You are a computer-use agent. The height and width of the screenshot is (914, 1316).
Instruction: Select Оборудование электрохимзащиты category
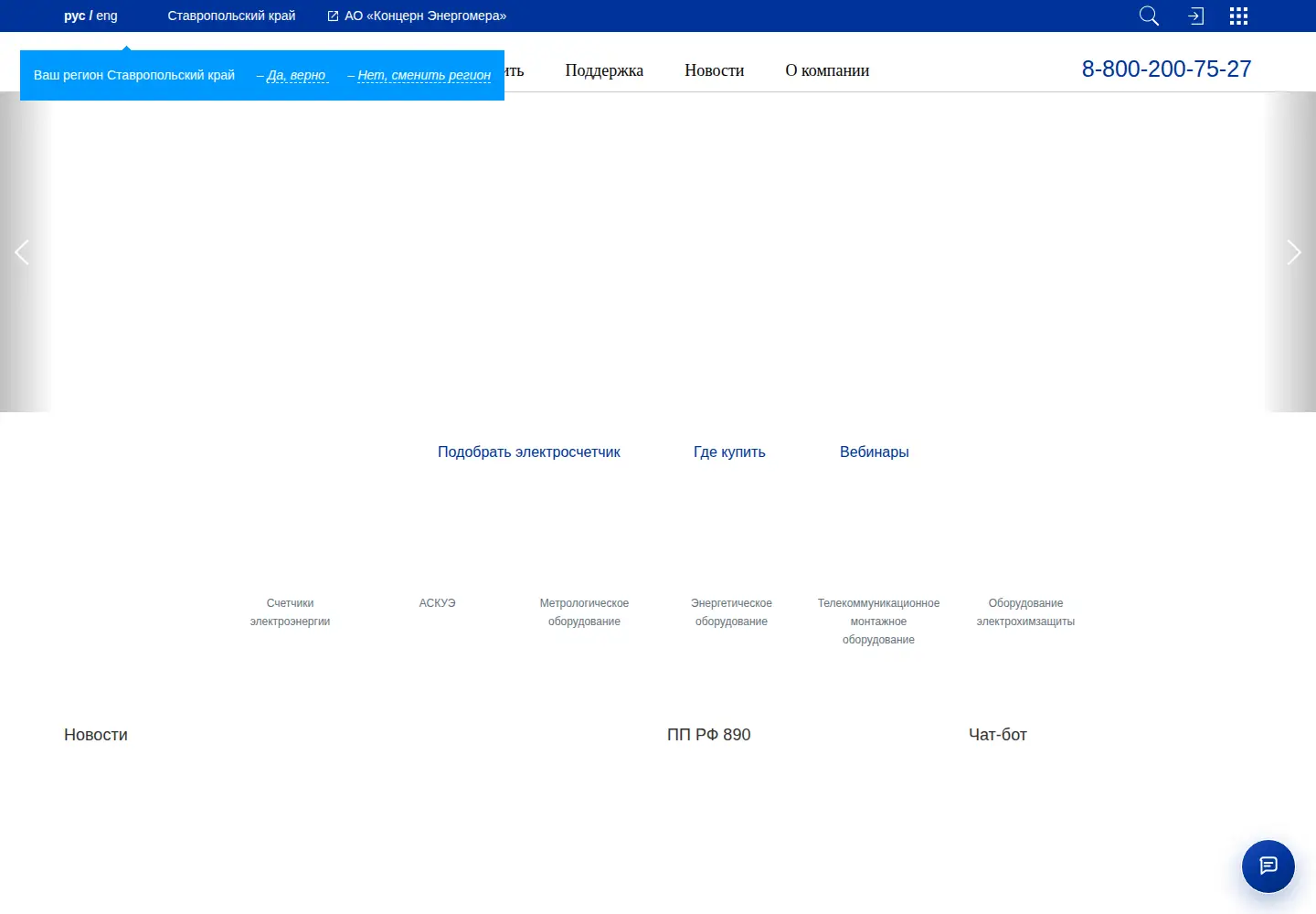(x=1025, y=612)
